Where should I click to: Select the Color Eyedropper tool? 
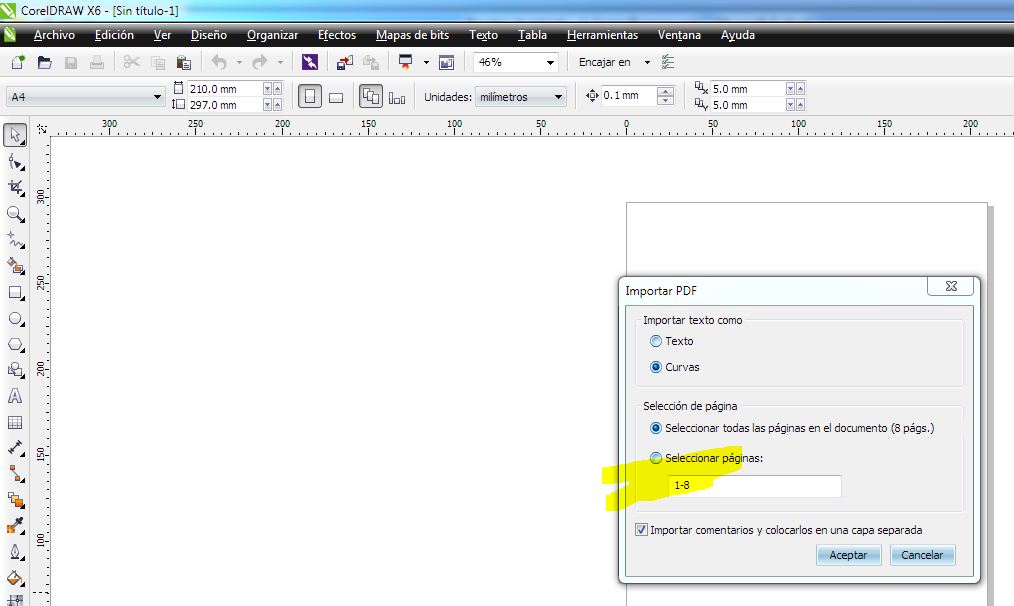[16, 526]
